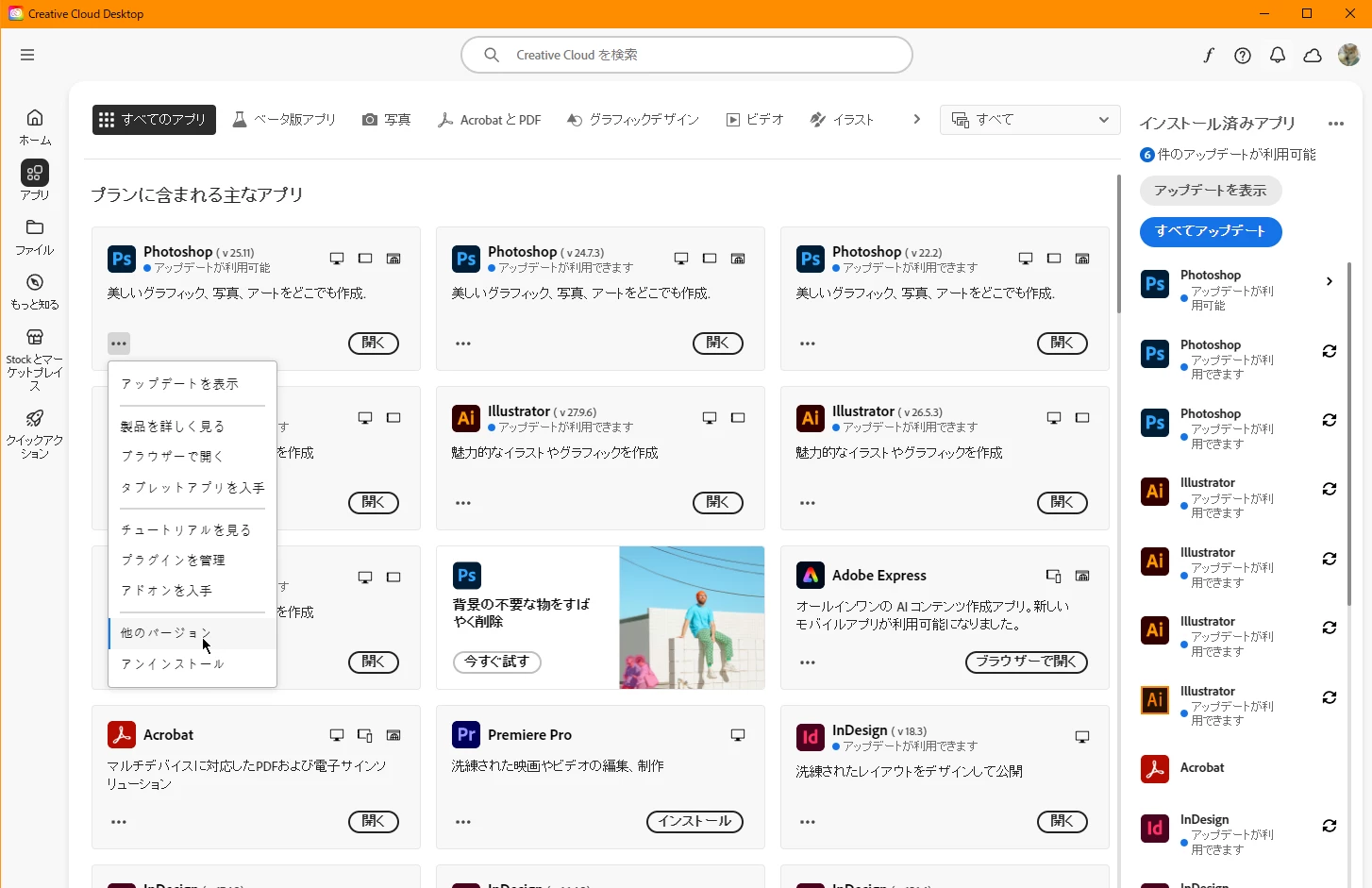Screen dimensions: 1372x888
Task: Switch to Acrobat と PDF tab
Action: tap(490, 120)
